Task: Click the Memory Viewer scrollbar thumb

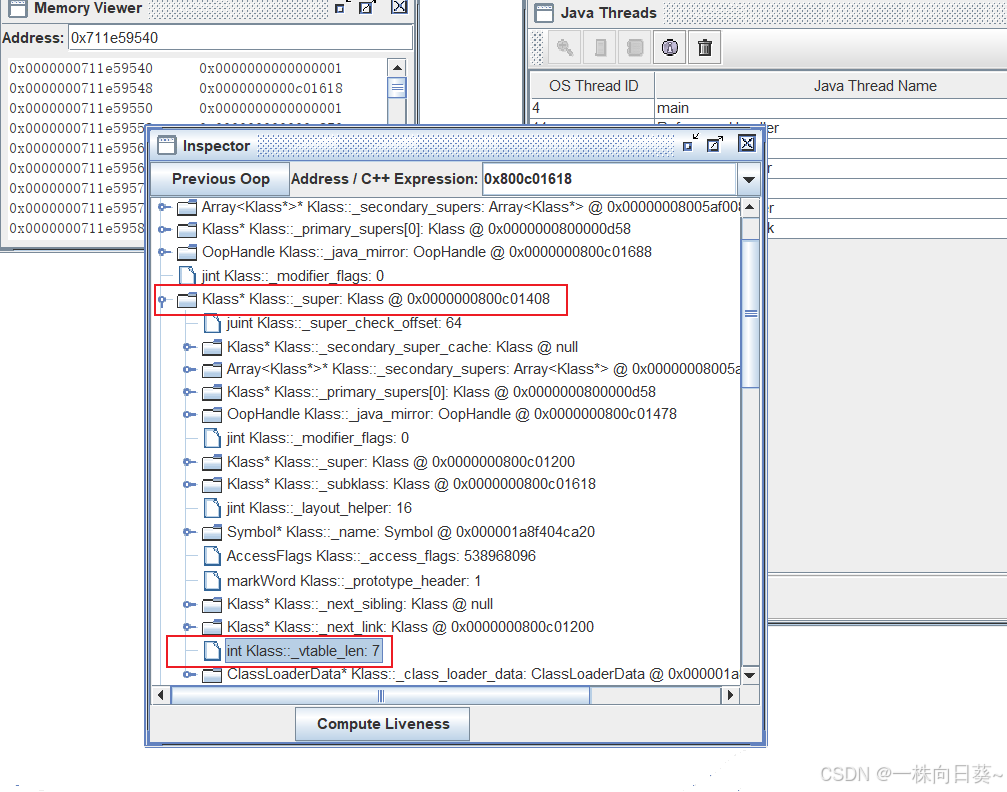Action: click(398, 87)
